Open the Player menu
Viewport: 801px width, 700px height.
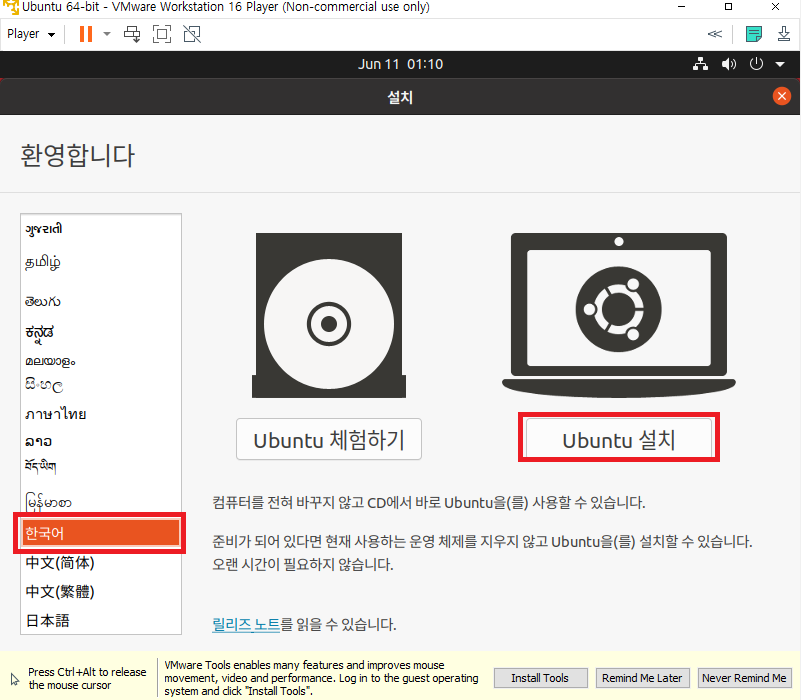click(31, 34)
